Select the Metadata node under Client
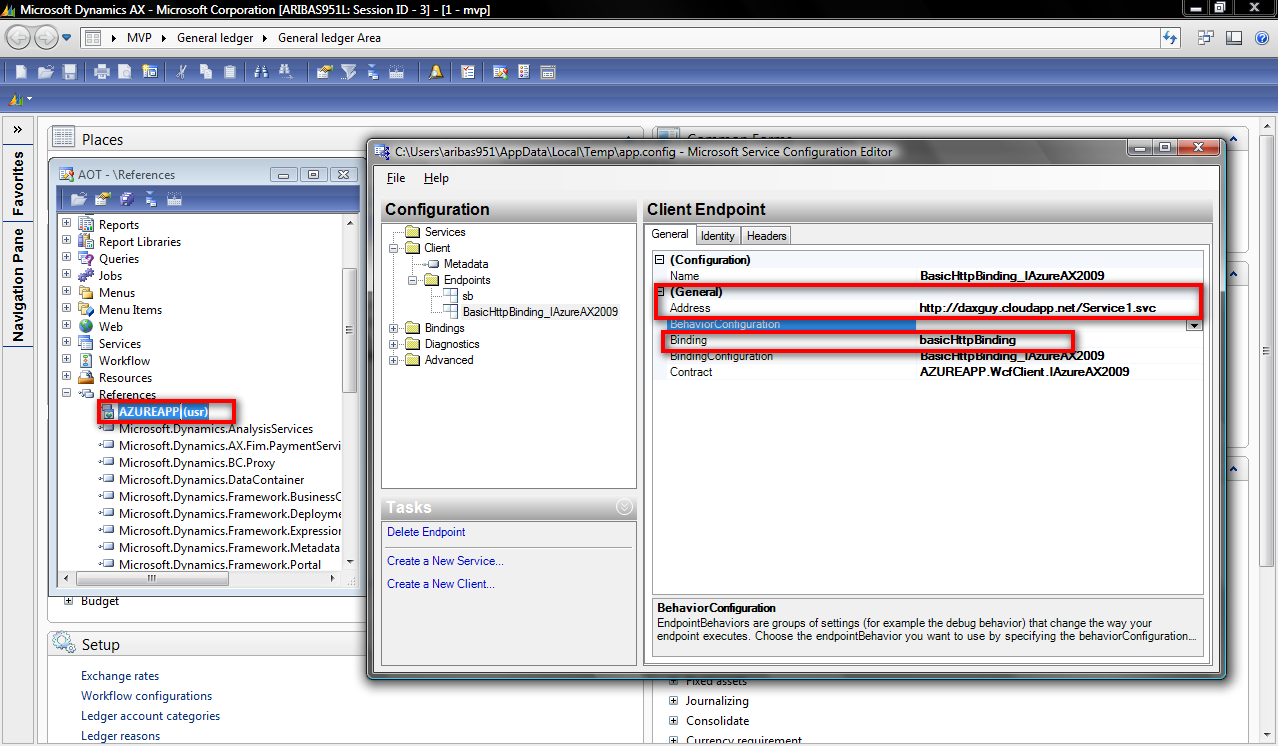The width and height of the screenshot is (1278, 746). point(466,264)
